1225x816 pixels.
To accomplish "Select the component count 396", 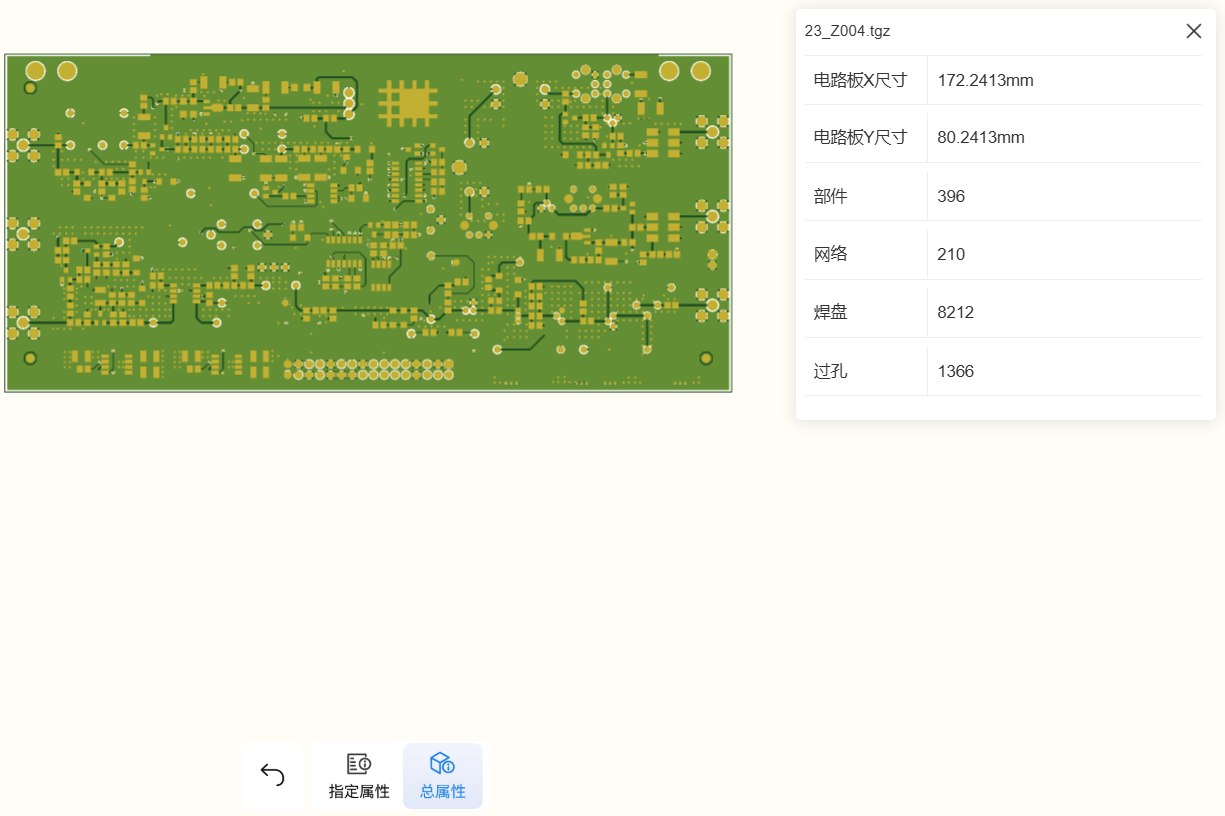I will click(951, 196).
